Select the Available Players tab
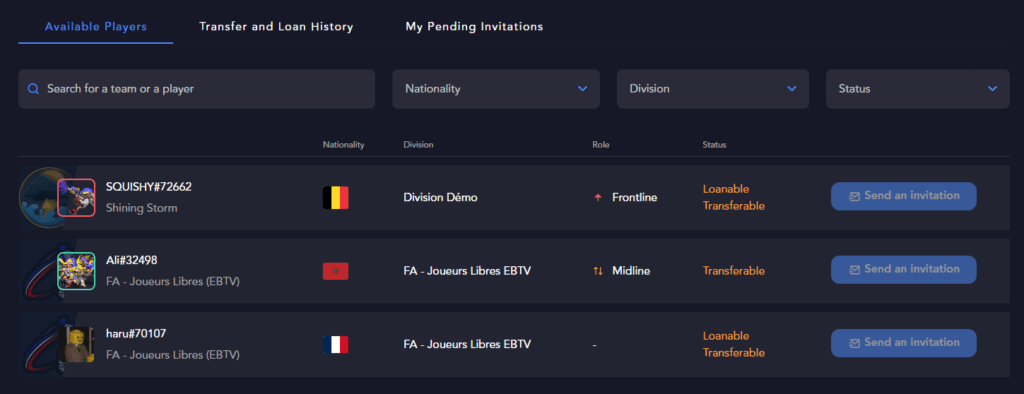1024x394 pixels. [x=96, y=27]
